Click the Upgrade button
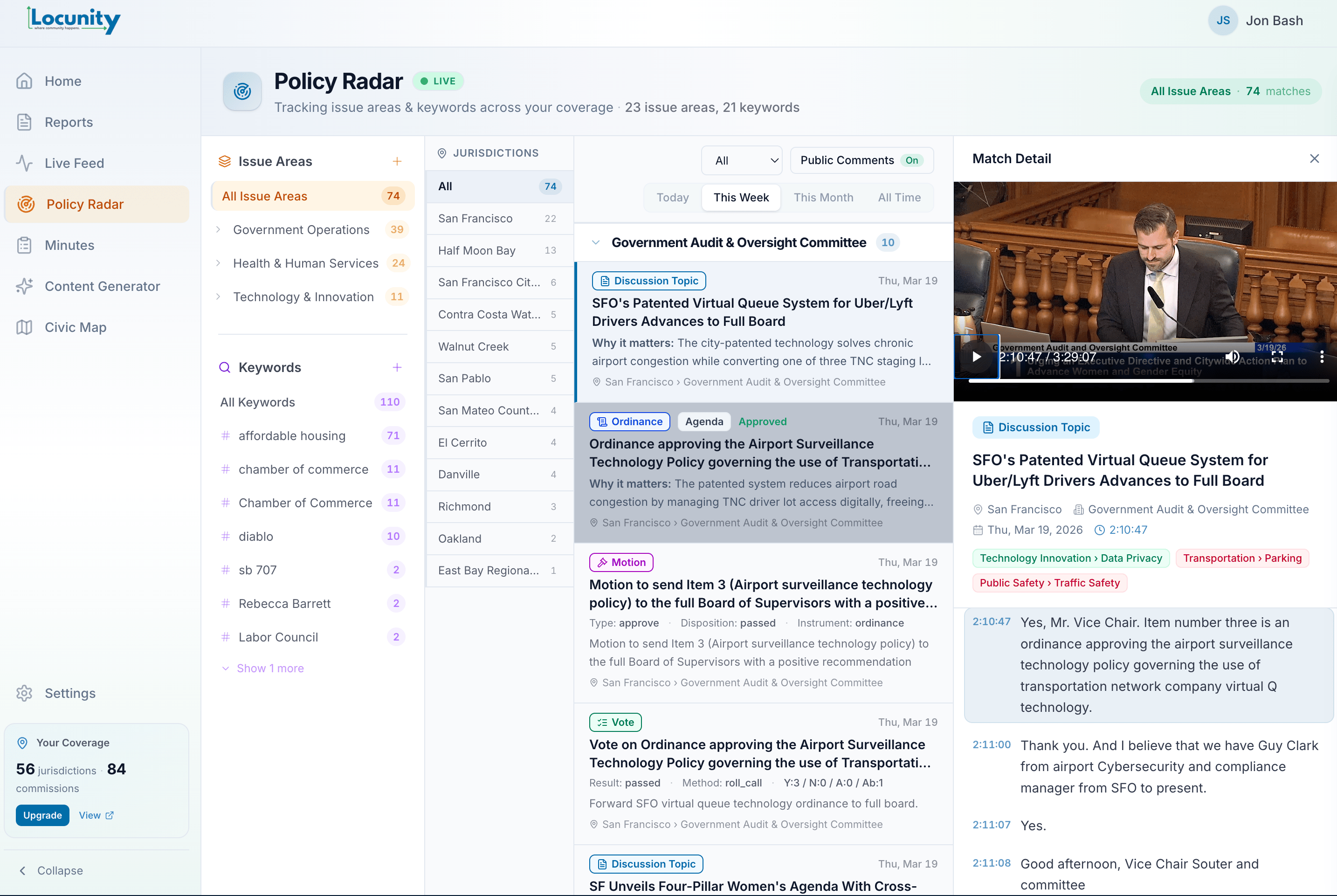Screen dimensions: 1337x896 [42, 815]
